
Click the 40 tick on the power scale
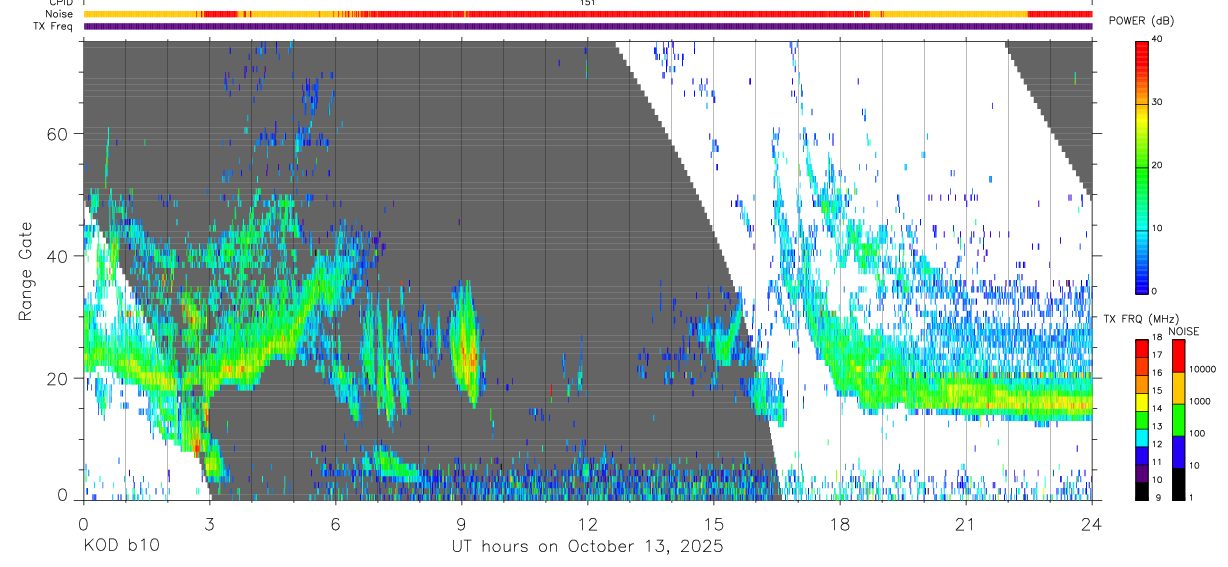1159,39
